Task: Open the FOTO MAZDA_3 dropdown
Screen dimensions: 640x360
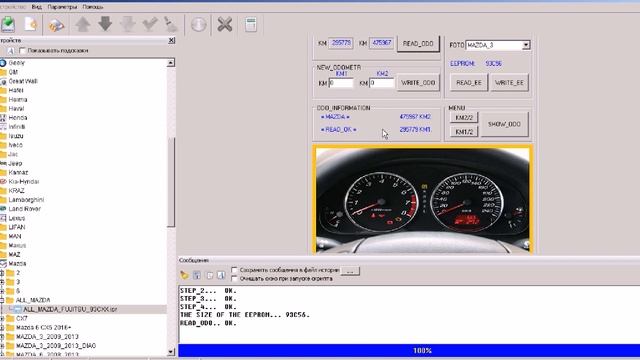Action: click(526, 45)
